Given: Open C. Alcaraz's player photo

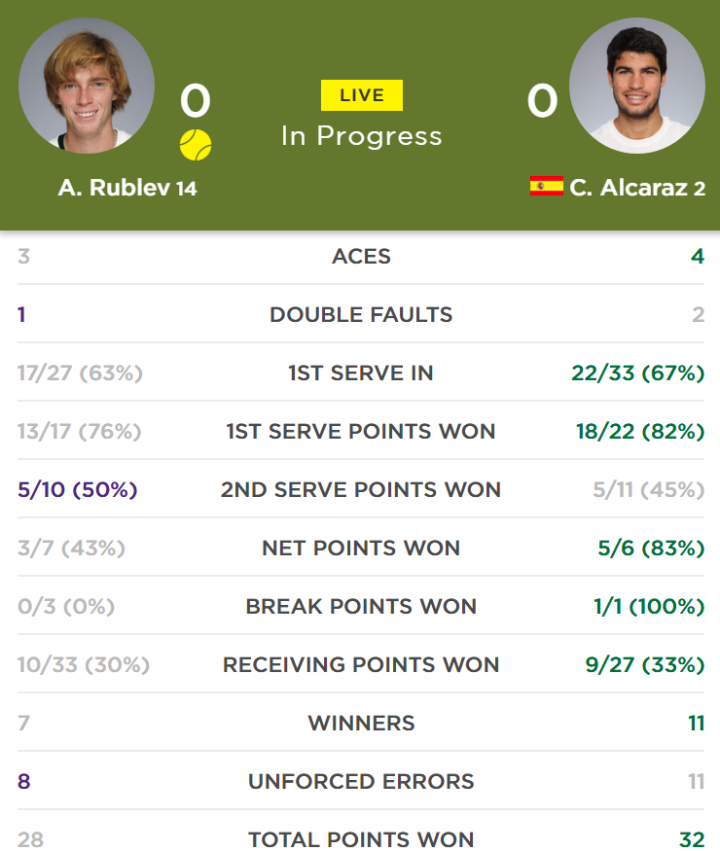Looking at the screenshot, I should pyautogui.click(x=637, y=86).
